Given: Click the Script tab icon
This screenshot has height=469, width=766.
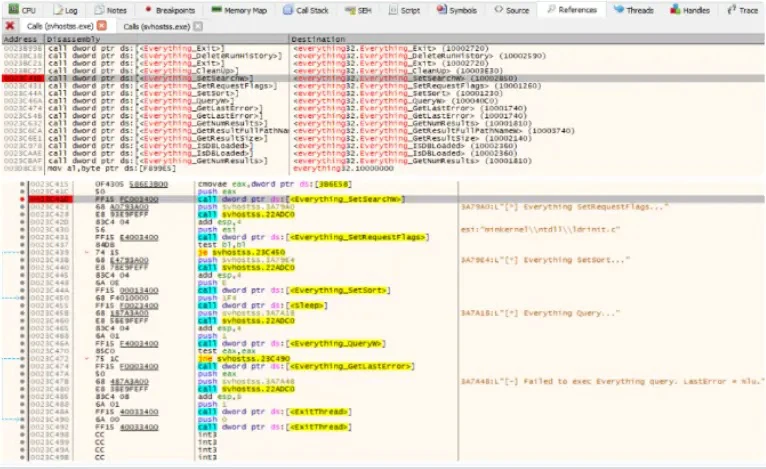Looking at the screenshot, I should click(x=392, y=9).
